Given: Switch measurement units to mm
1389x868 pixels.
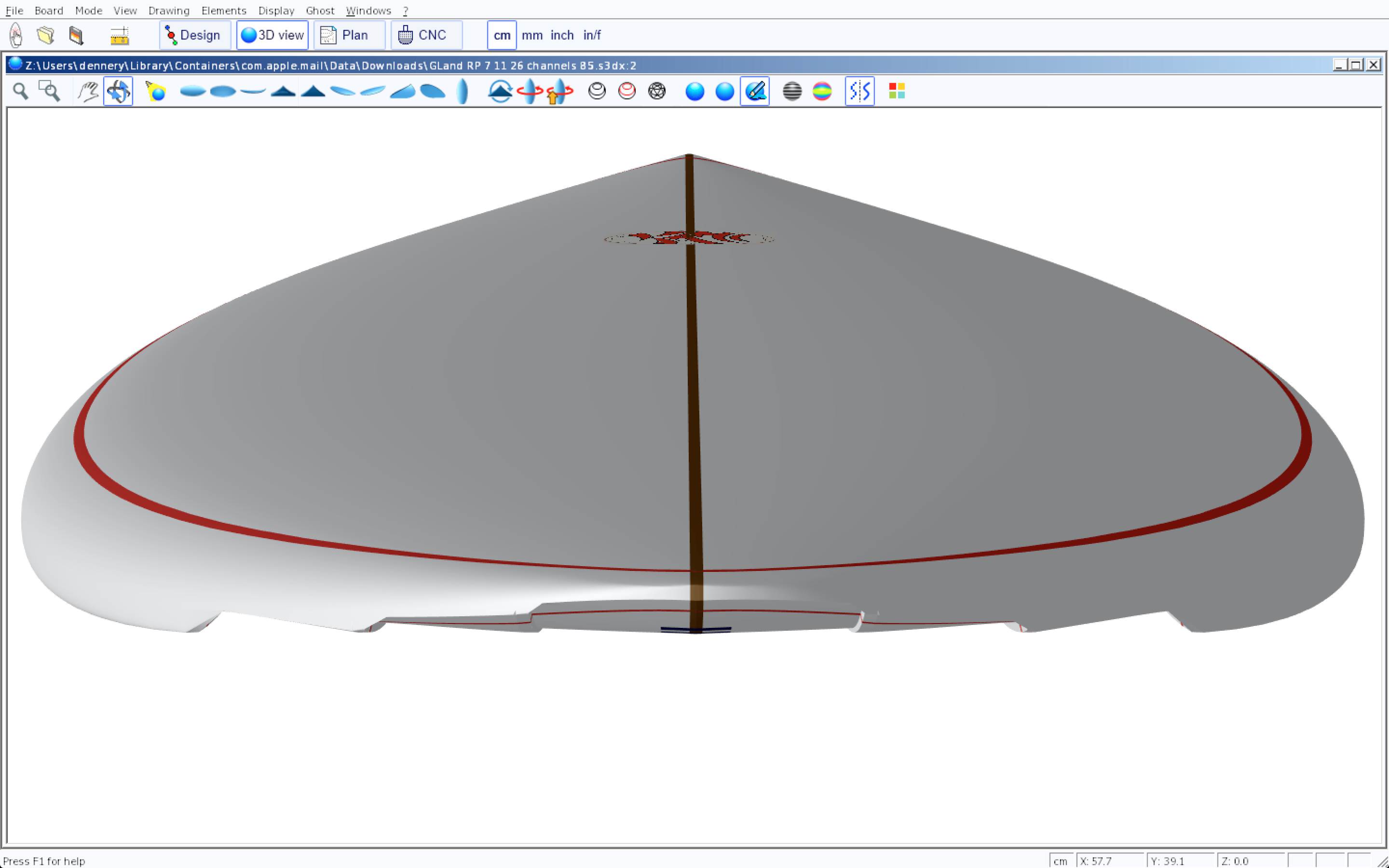Looking at the screenshot, I should tap(532, 35).
